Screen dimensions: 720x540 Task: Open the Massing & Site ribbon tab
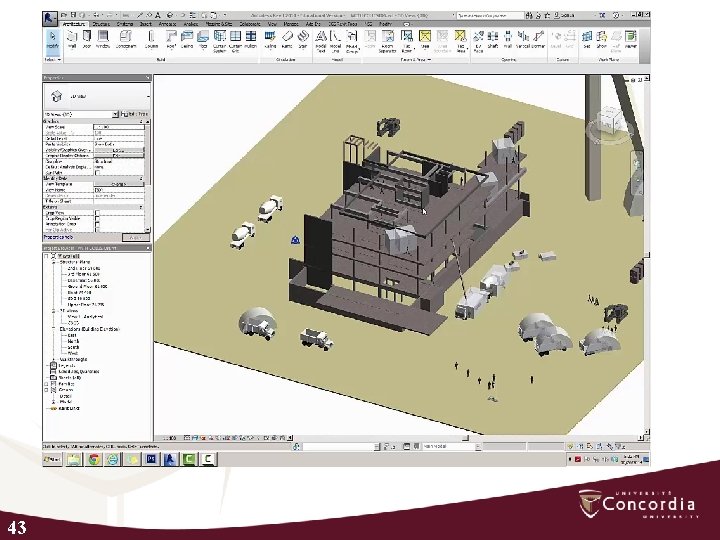click(219, 24)
